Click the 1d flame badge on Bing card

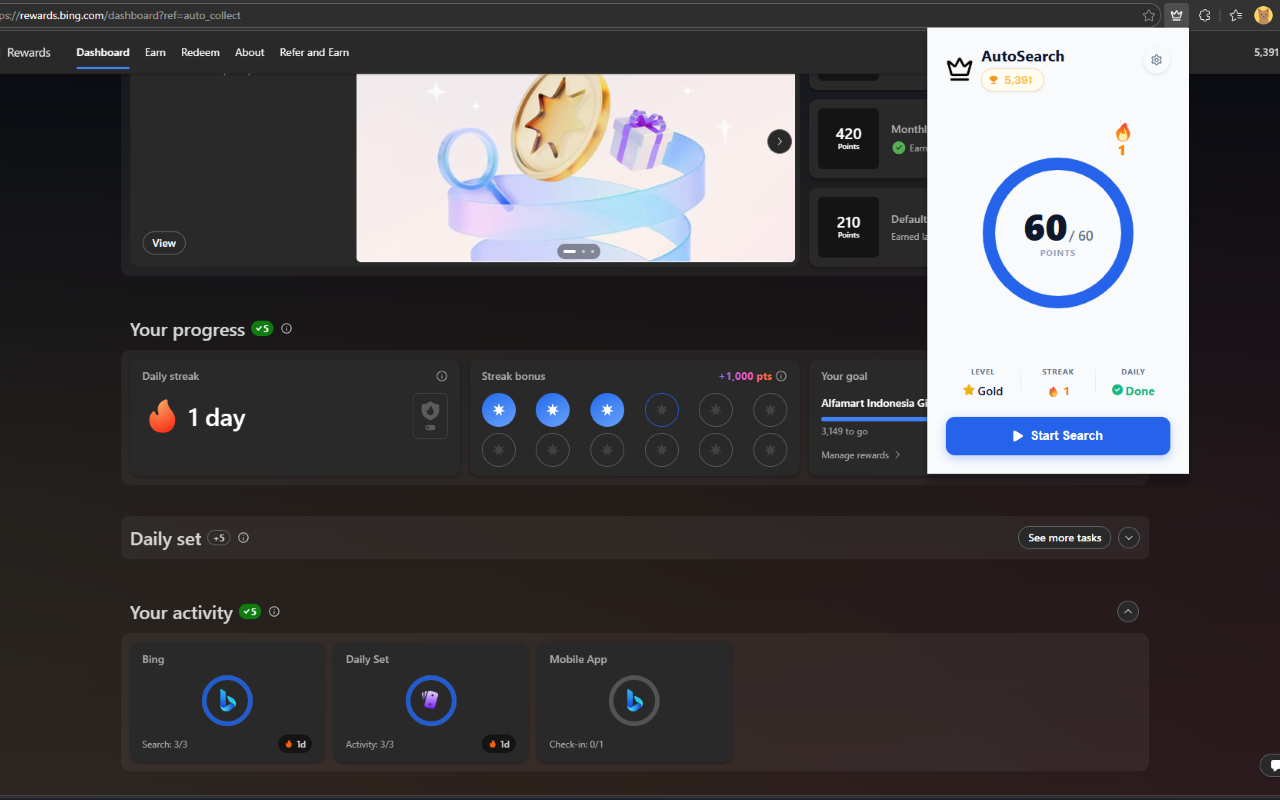295,744
